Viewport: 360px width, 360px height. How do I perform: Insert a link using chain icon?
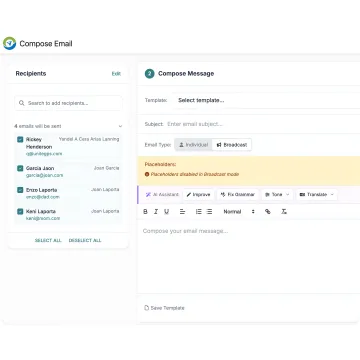[268, 212]
